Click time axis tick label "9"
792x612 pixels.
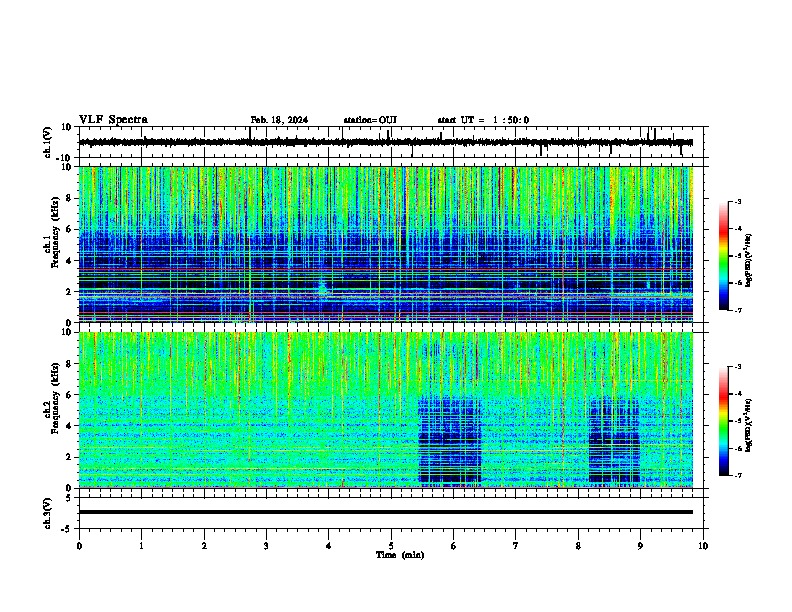click(x=640, y=546)
